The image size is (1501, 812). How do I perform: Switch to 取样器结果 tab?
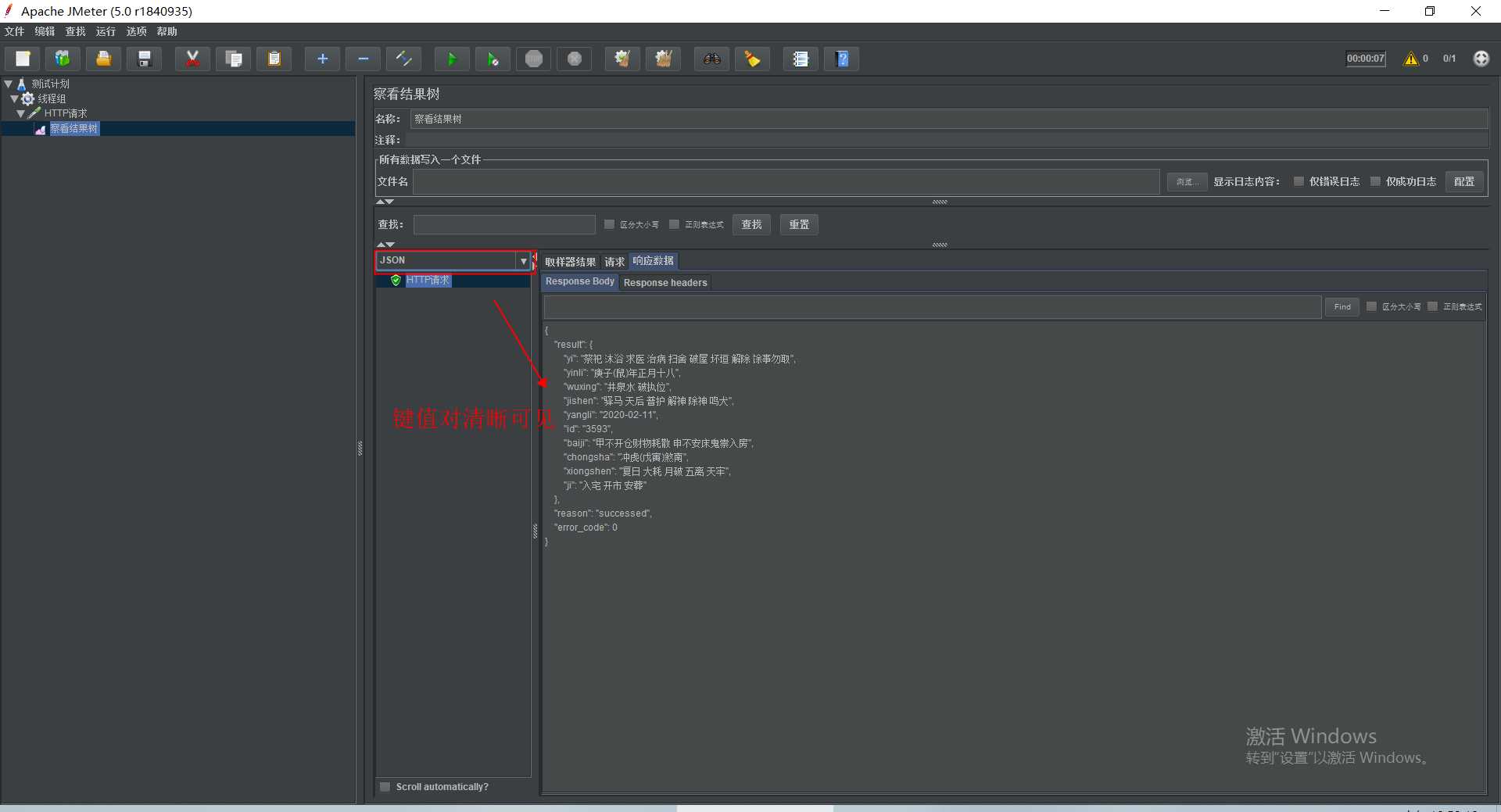[x=570, y=262]
